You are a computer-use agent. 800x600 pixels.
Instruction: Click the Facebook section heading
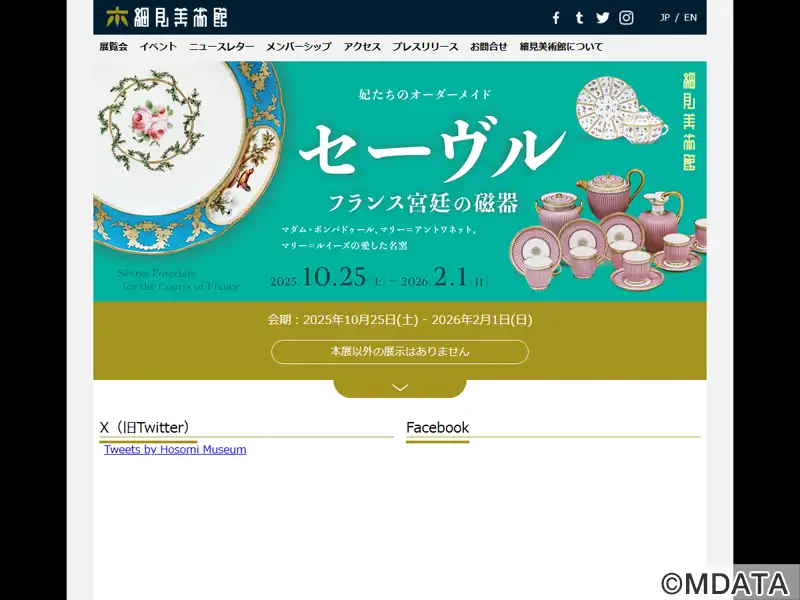coord(437,428)
